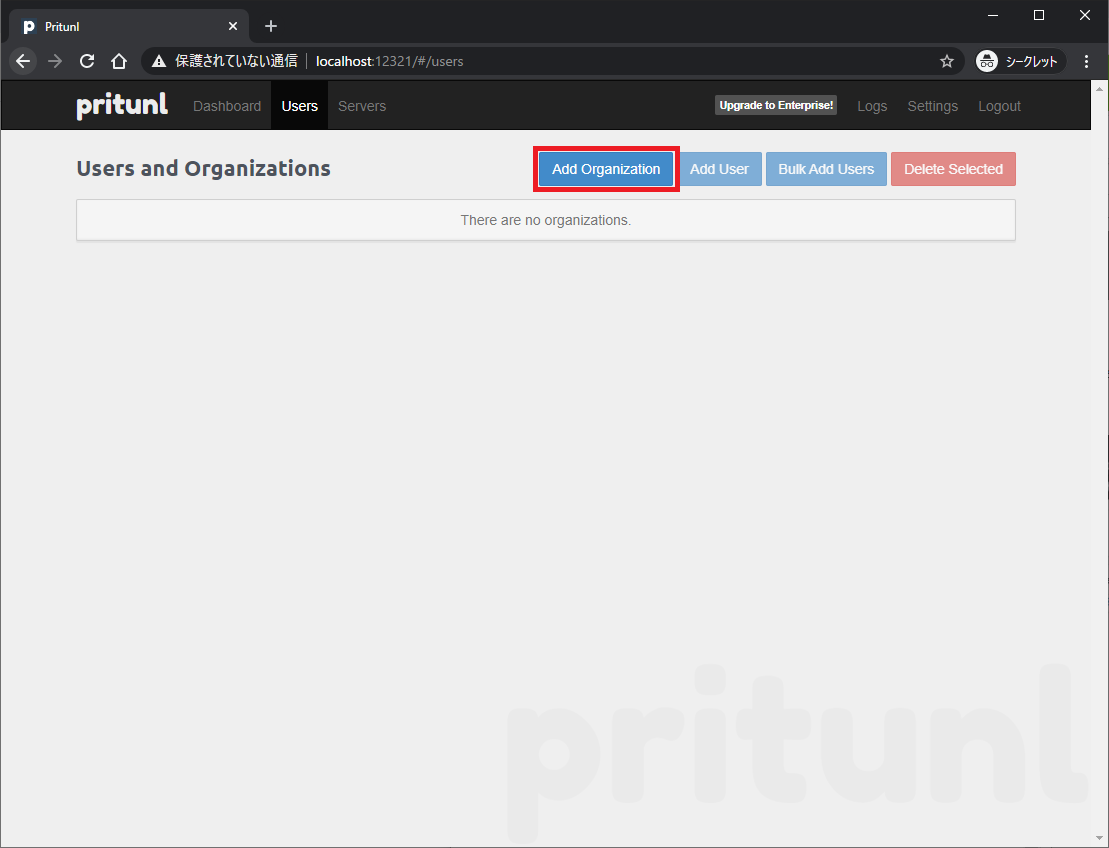The width and height of the screenshot is (1109, 848).
Task: Click the browser forward arrow
Action: point(55,61)
